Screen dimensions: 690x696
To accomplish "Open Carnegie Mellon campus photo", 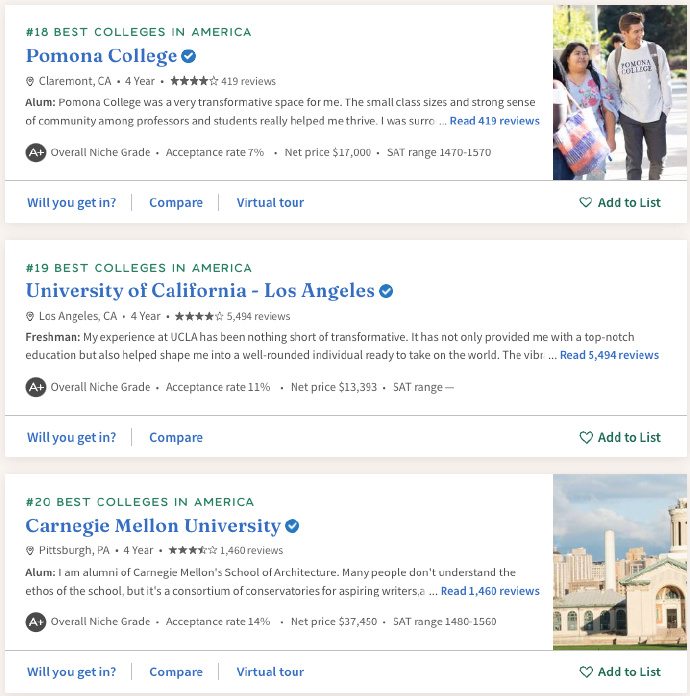I will [x=620, y=562].
